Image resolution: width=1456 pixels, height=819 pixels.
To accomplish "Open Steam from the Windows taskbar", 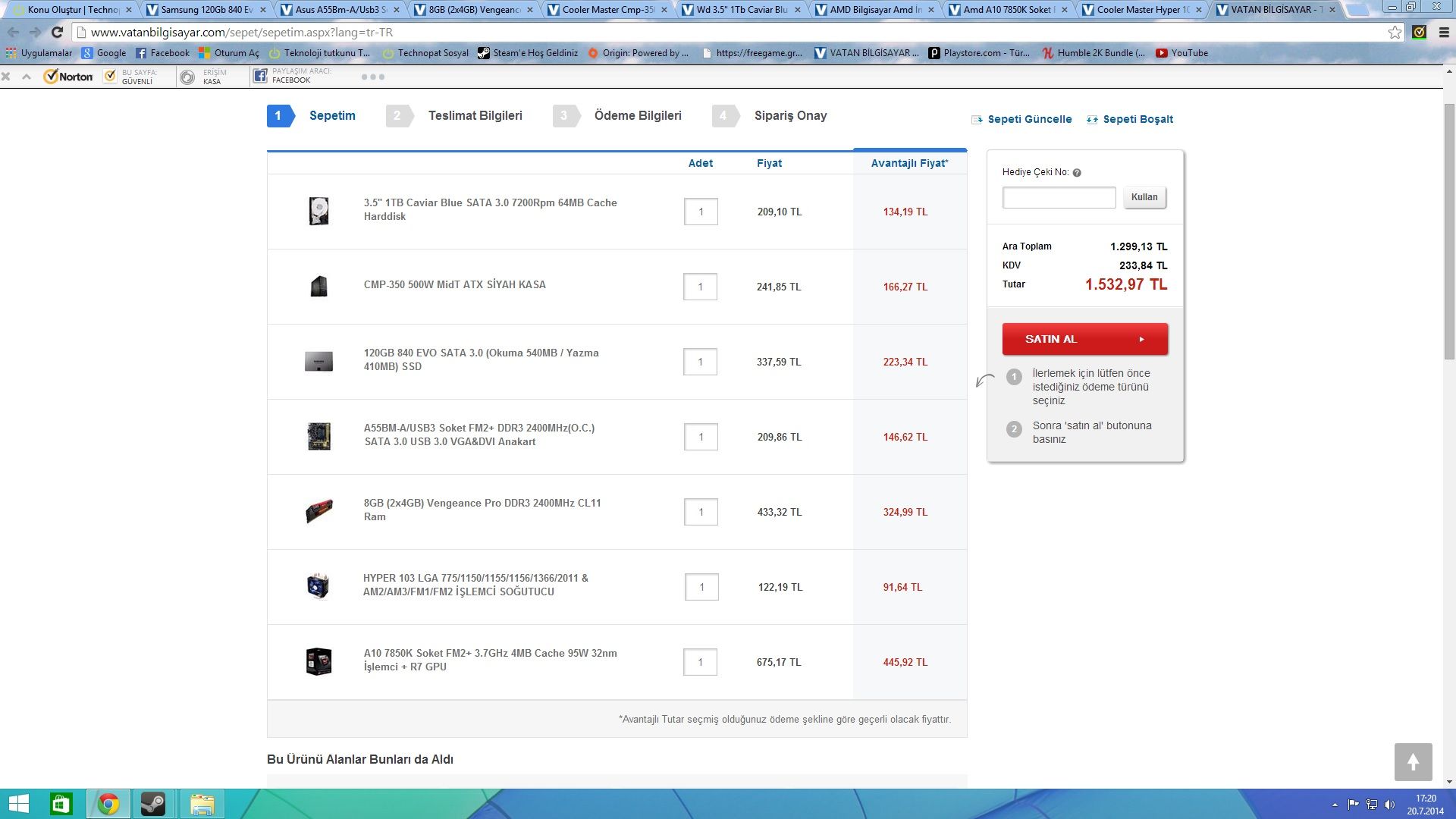I will tap(153, 804).
